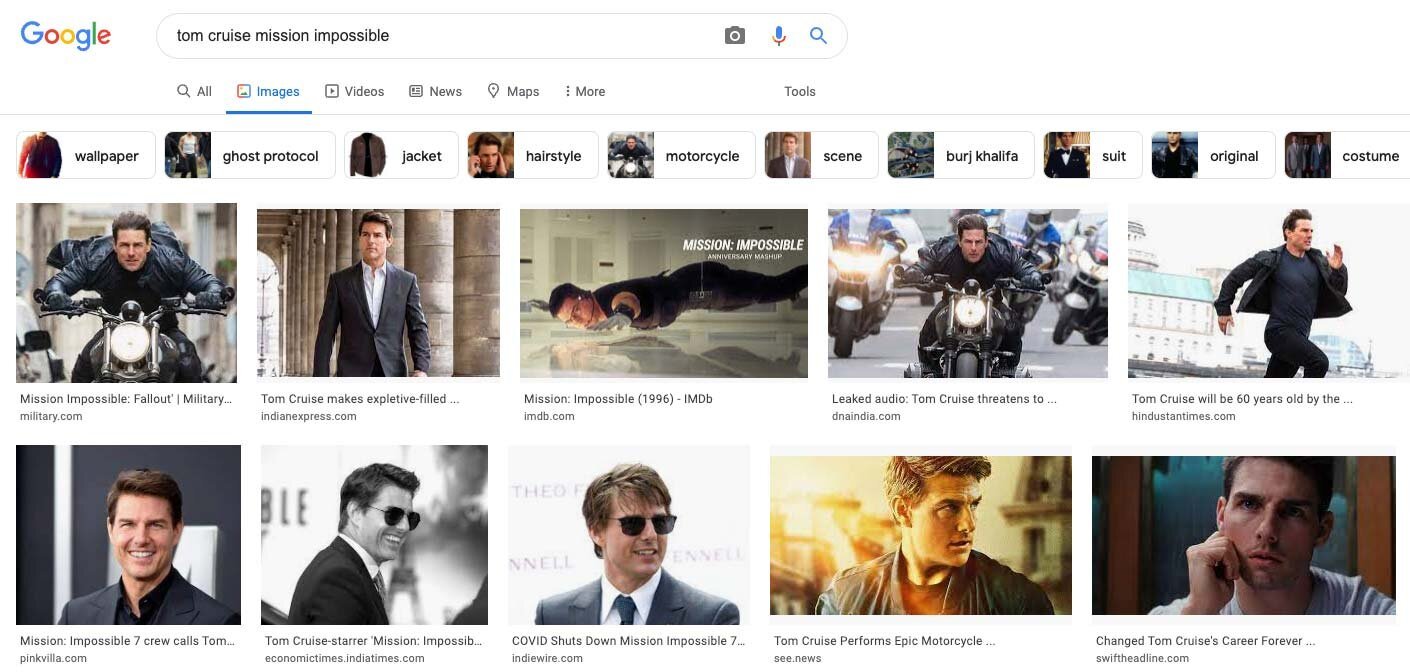
Task: Filter by the burj khalifa chip
Action: [x=961, y=155]
